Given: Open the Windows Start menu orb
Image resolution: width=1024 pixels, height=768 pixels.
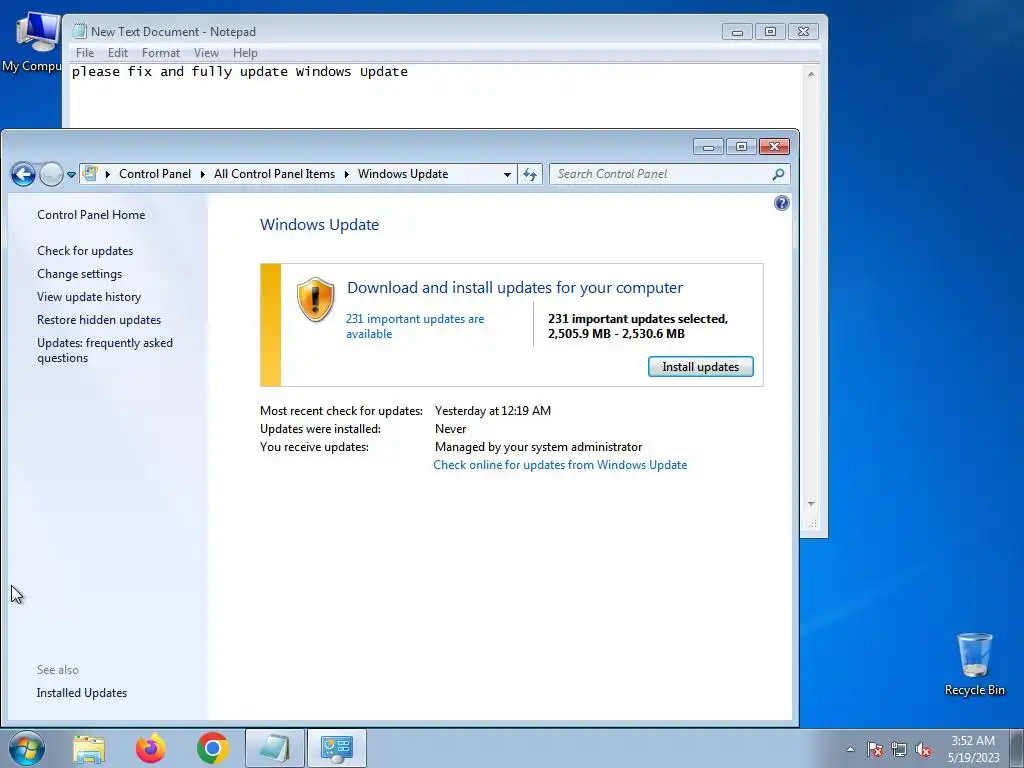Looking at the screenshot, I should [27, 748].
